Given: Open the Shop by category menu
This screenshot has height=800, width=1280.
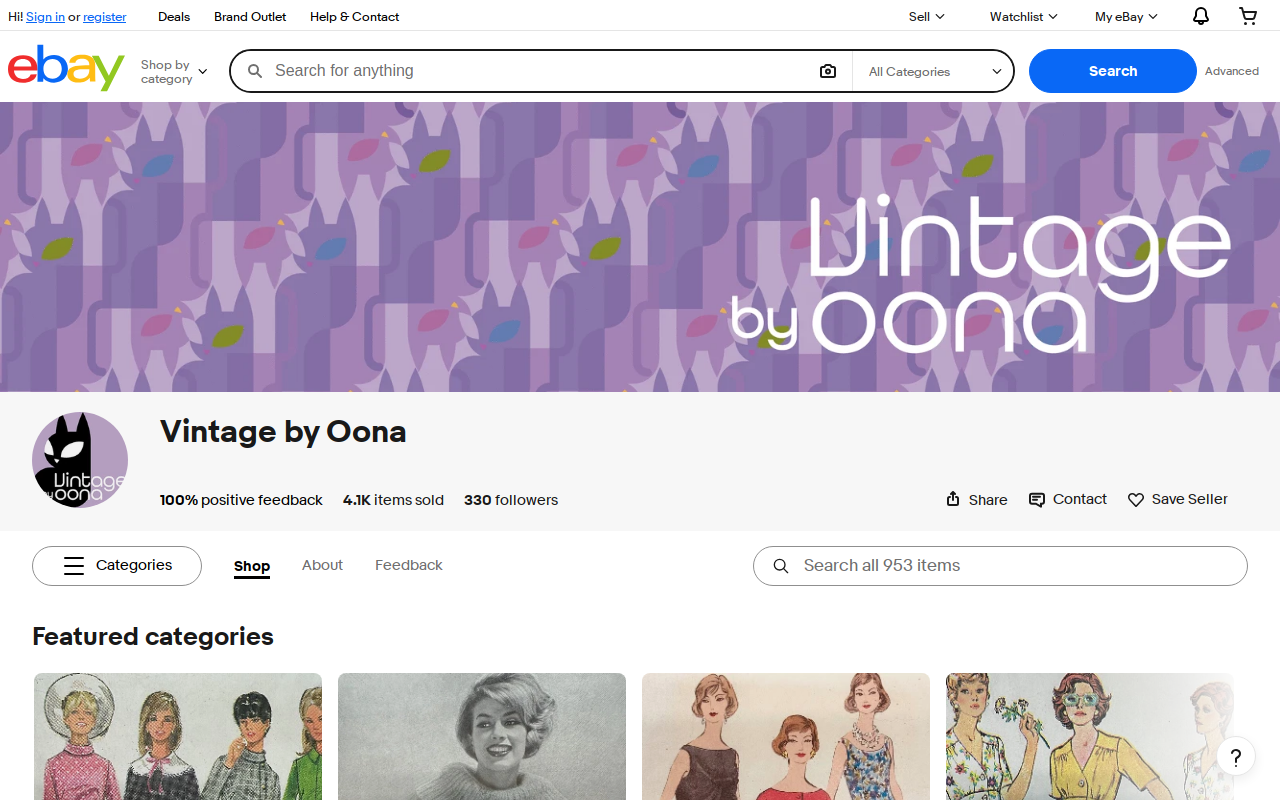Looking at the screenshot, I should tap(174, 71).
